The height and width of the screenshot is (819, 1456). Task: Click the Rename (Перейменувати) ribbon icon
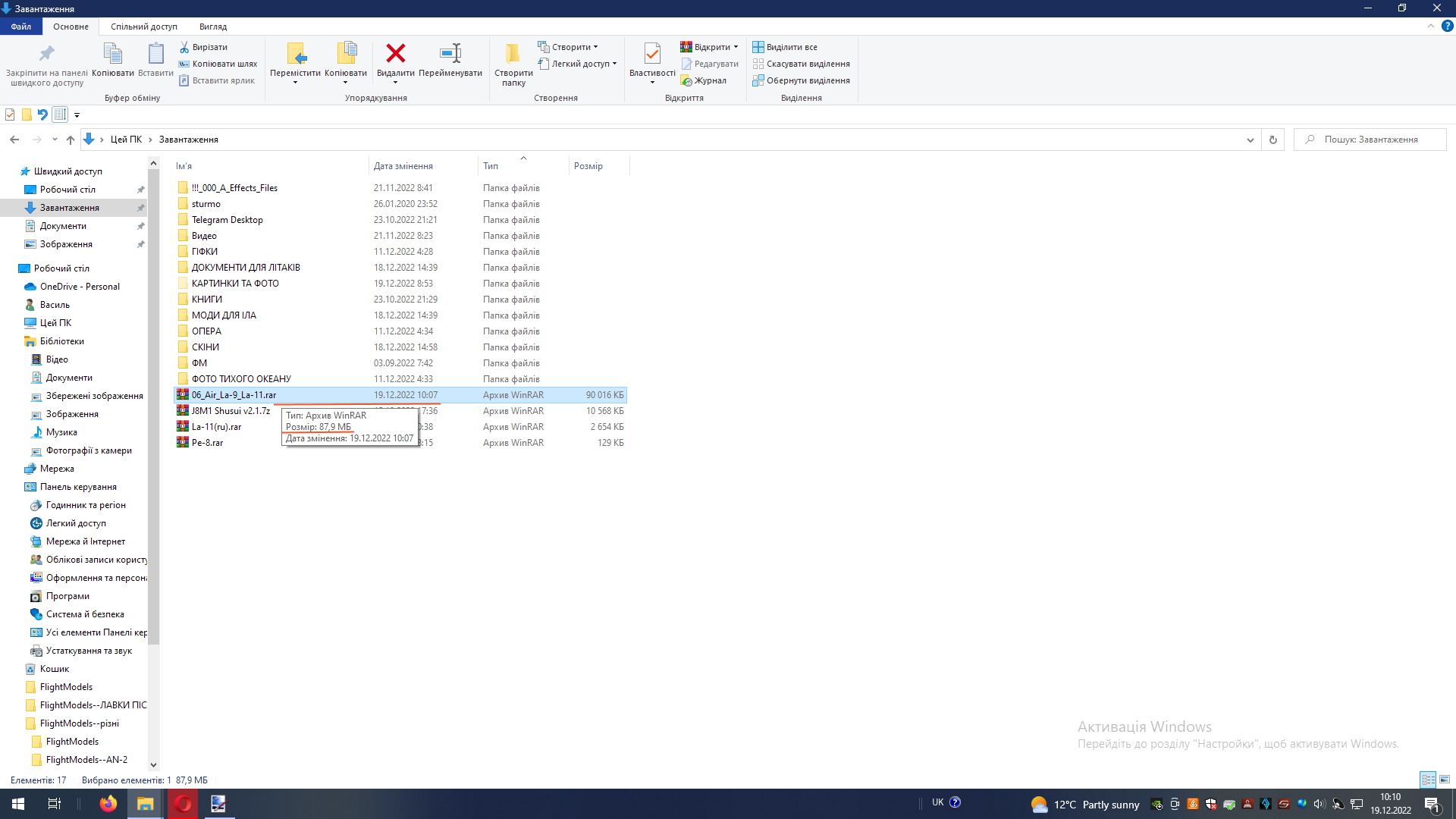[450, 55]
